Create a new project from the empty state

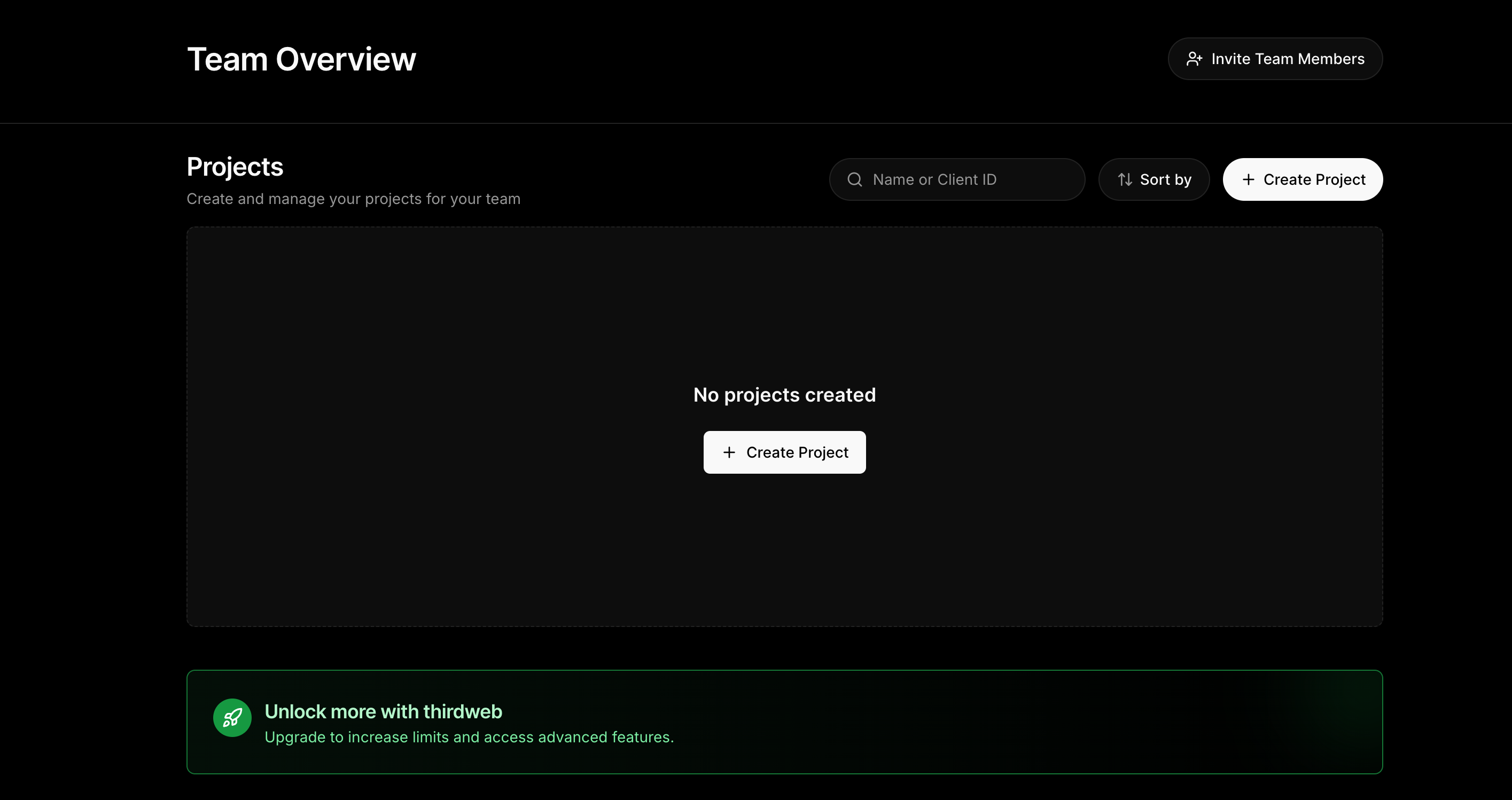point(785,452)
